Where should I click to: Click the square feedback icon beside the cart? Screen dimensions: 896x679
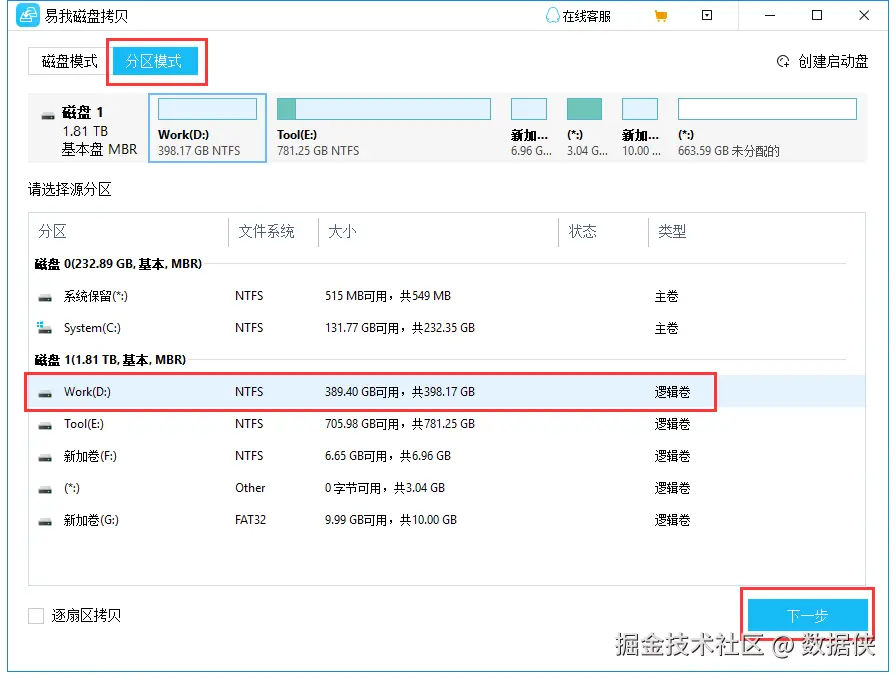coord(707,15)
